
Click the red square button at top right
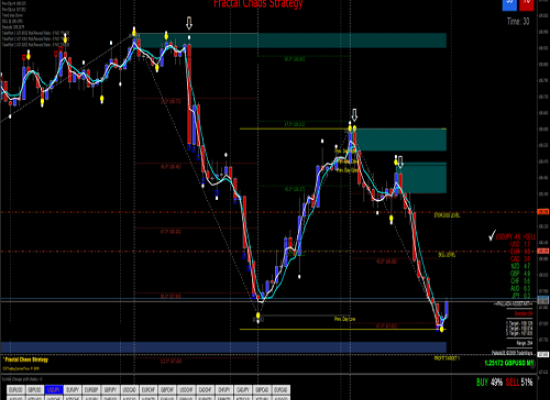(526, 5)
